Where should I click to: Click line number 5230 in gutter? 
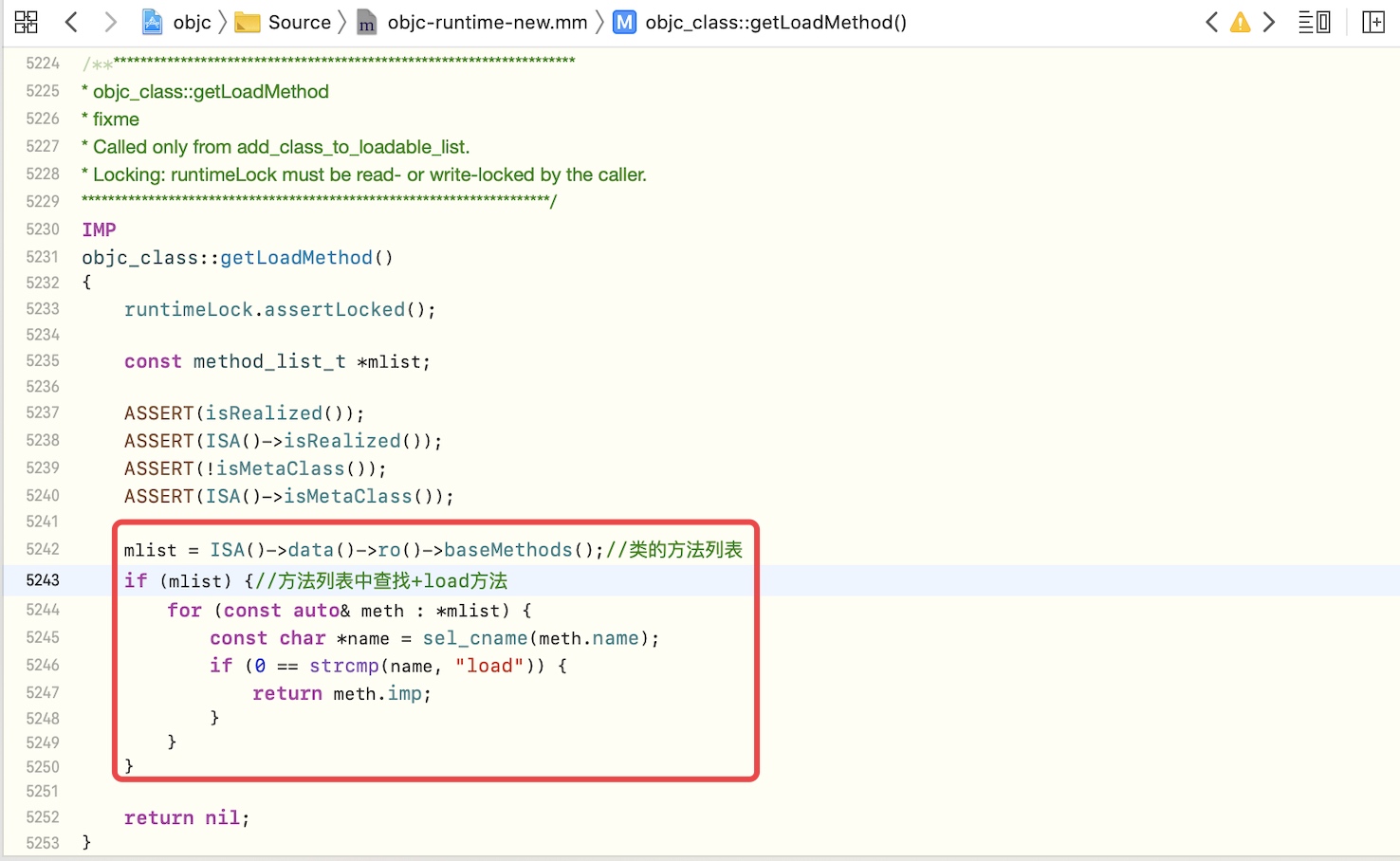coord(43,229)
